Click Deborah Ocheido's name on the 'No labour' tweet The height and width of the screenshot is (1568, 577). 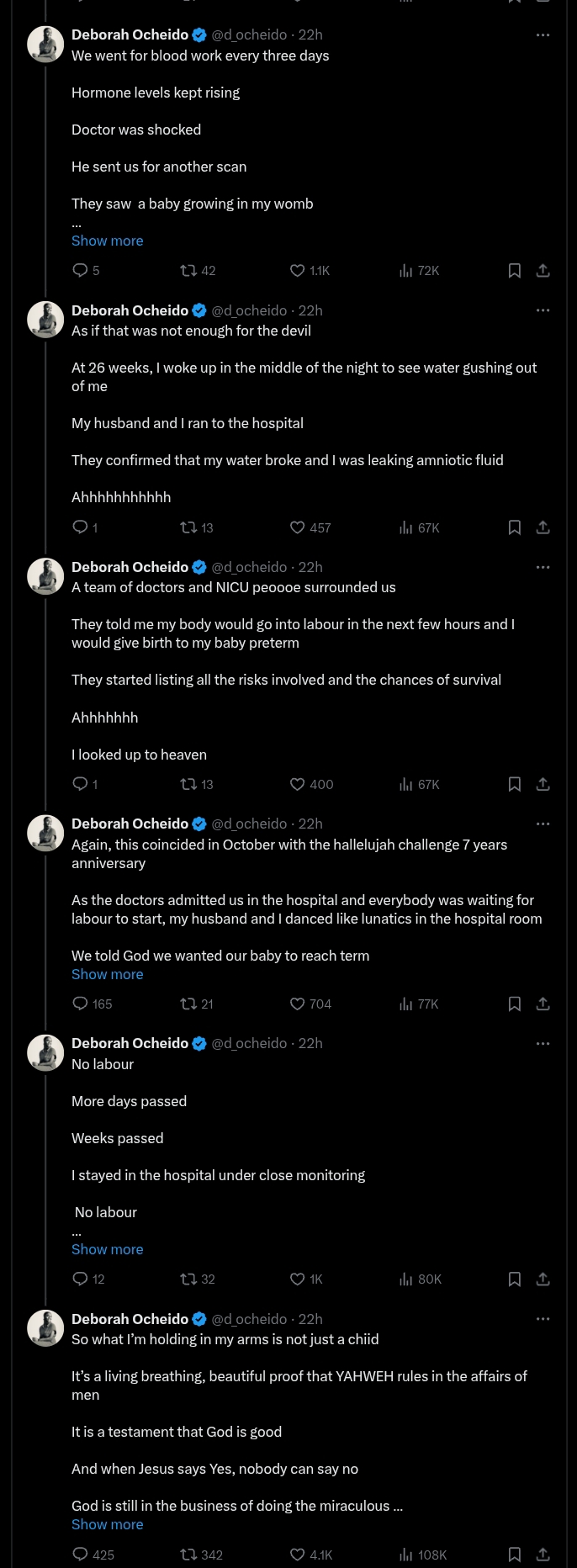point(130,1043)
